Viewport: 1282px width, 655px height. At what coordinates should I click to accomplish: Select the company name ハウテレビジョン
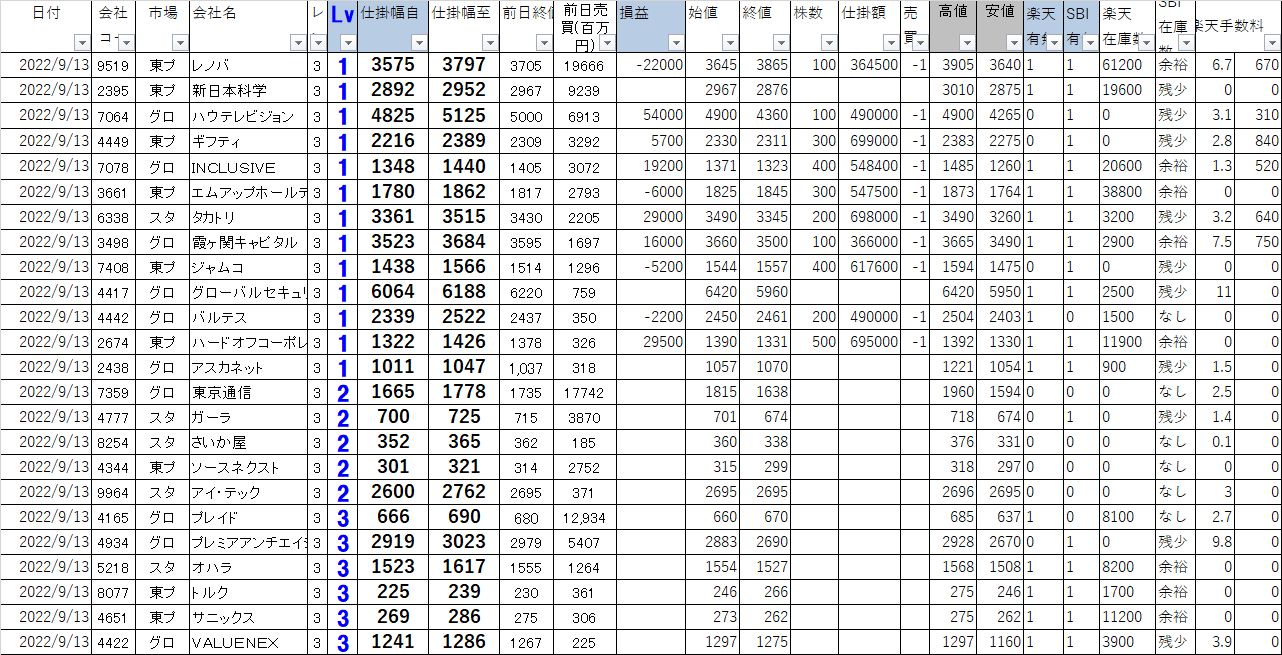[x=244, y=115]
